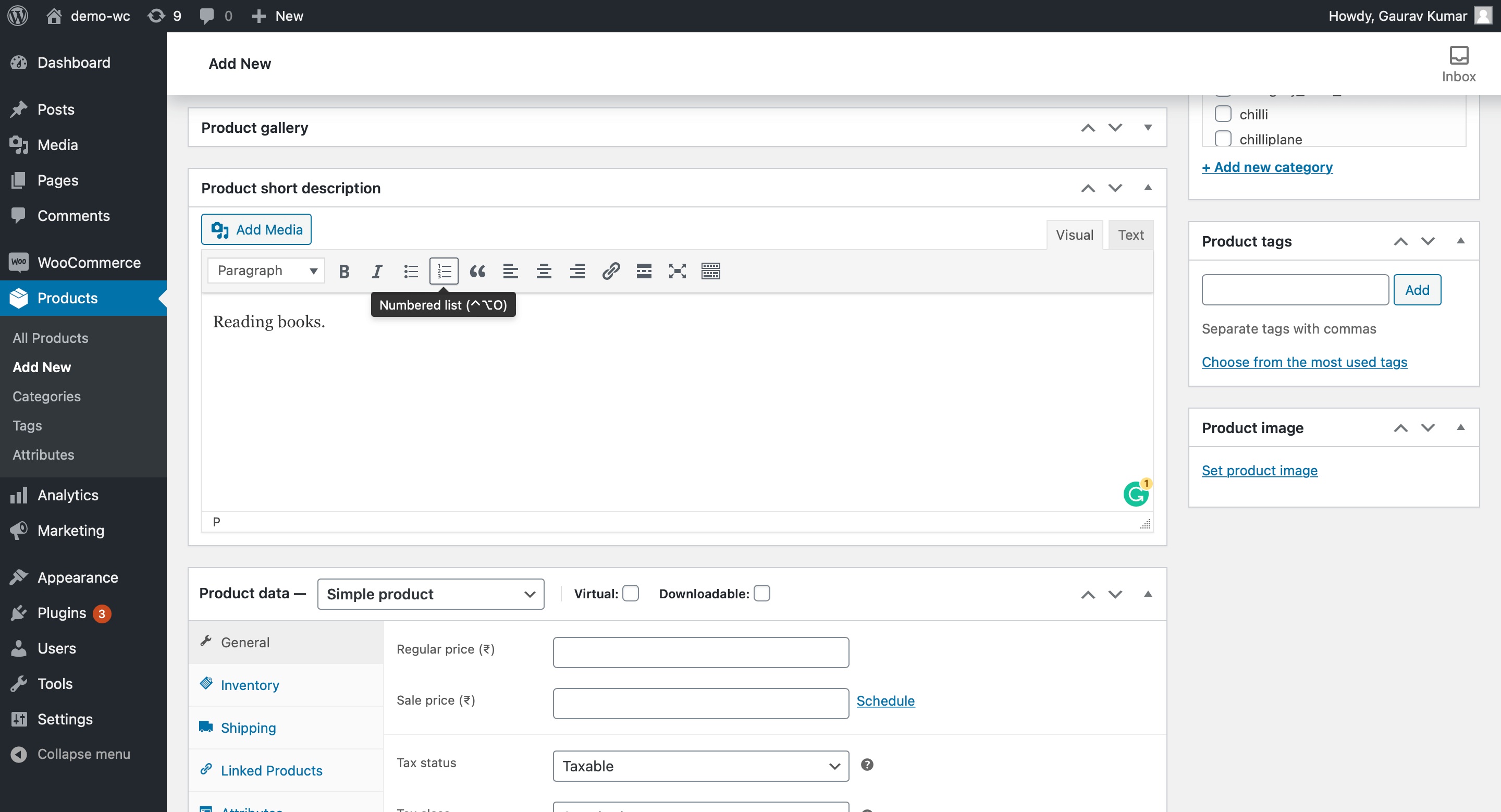Insert a blockquote using toolbar icon

tap(477, 271)
